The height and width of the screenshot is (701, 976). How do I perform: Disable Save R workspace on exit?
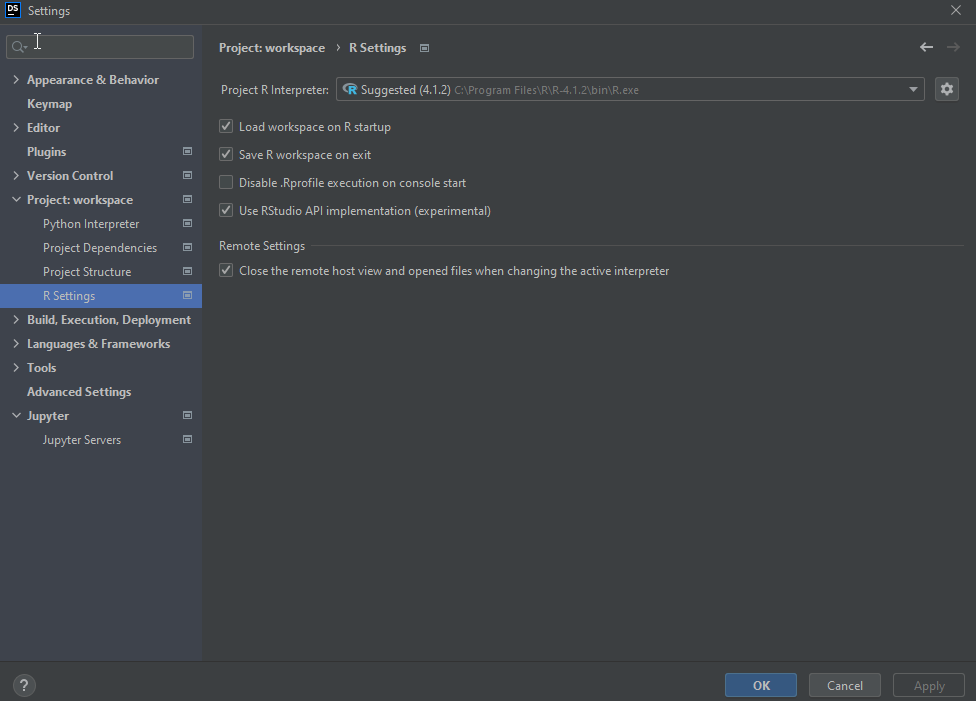click(x=225, y=154)
